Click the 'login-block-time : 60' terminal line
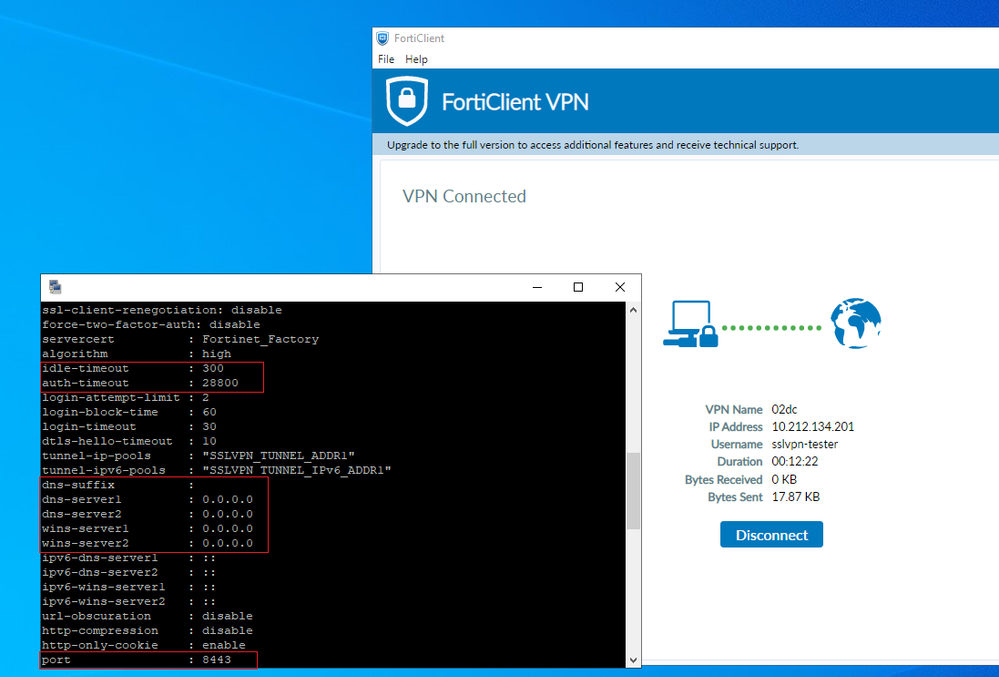999x677 pixels. pyautogui.click(x=129, y=412)
